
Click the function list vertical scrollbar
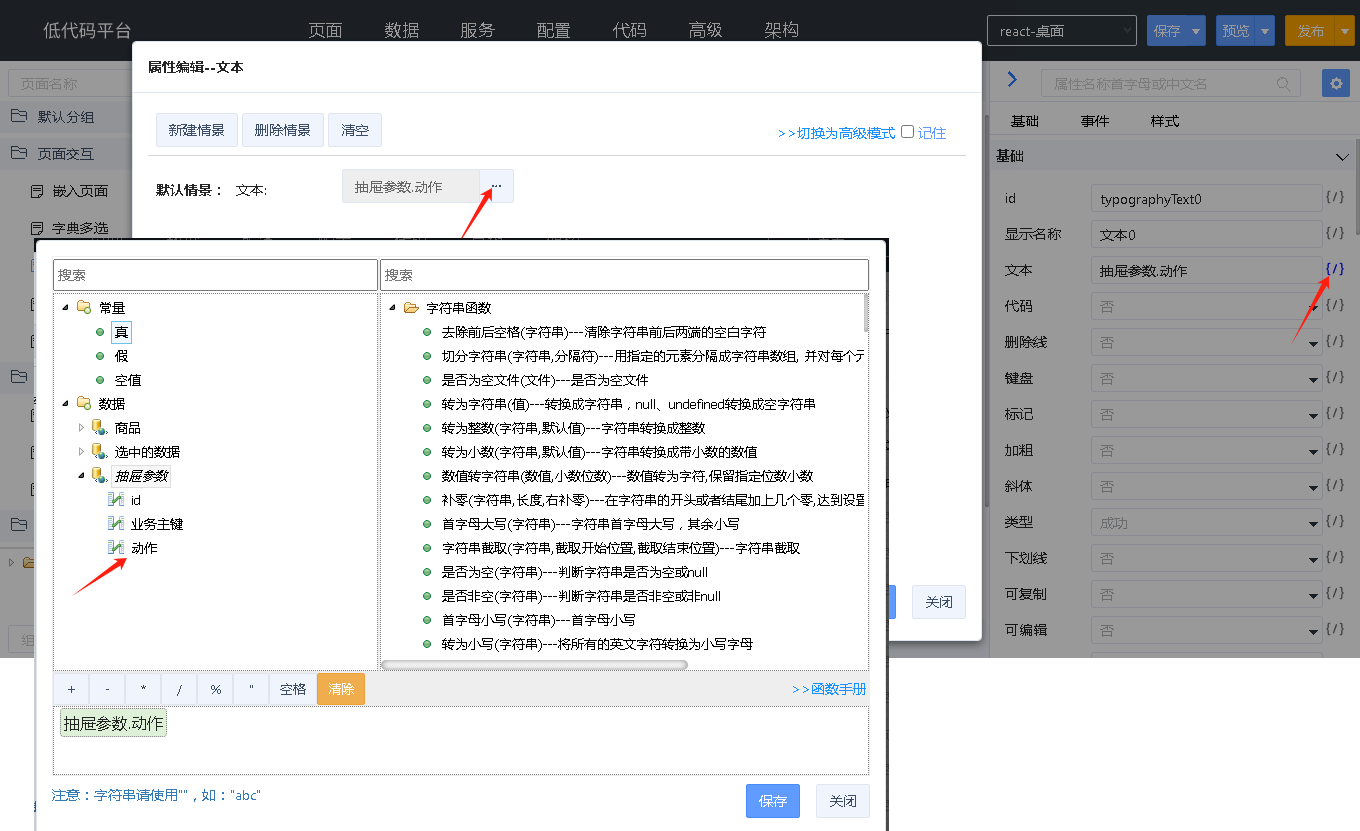point(865,312)
